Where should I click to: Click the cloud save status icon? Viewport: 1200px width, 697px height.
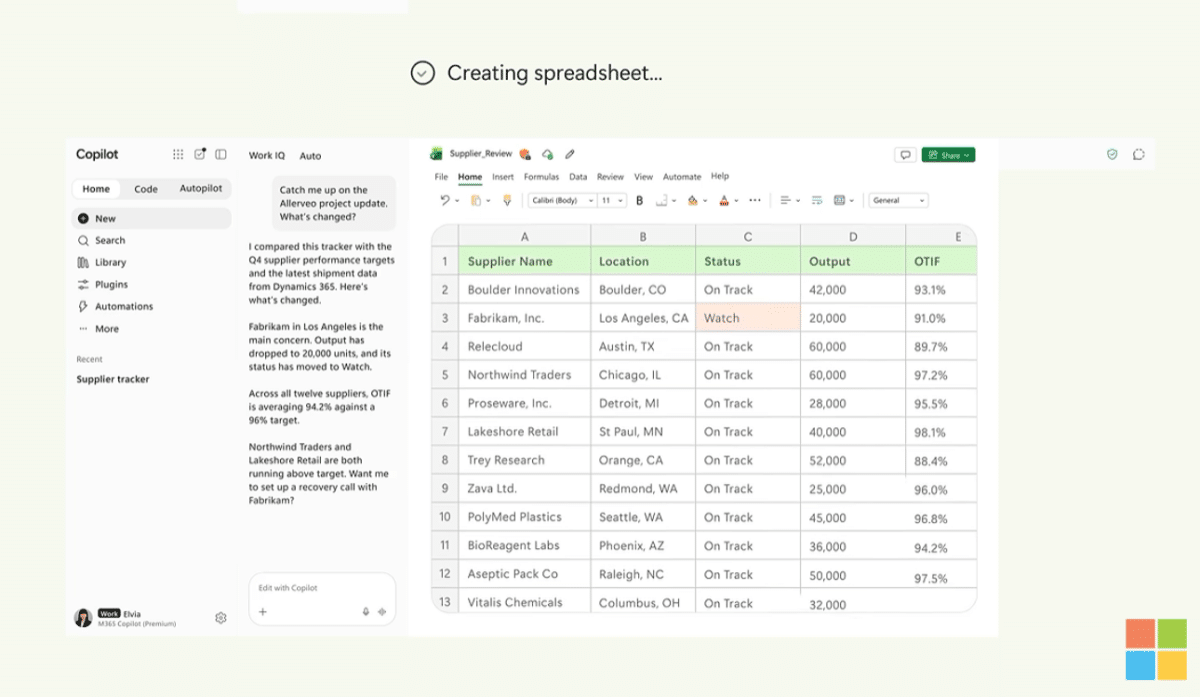(x=547, y=154)
